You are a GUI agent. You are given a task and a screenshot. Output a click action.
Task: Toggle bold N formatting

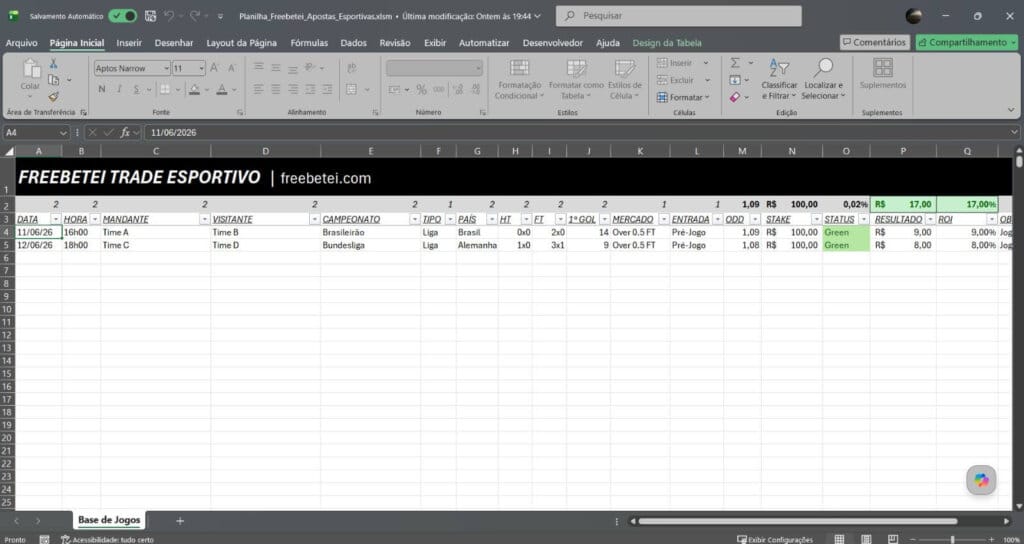[x=102, y=89]
